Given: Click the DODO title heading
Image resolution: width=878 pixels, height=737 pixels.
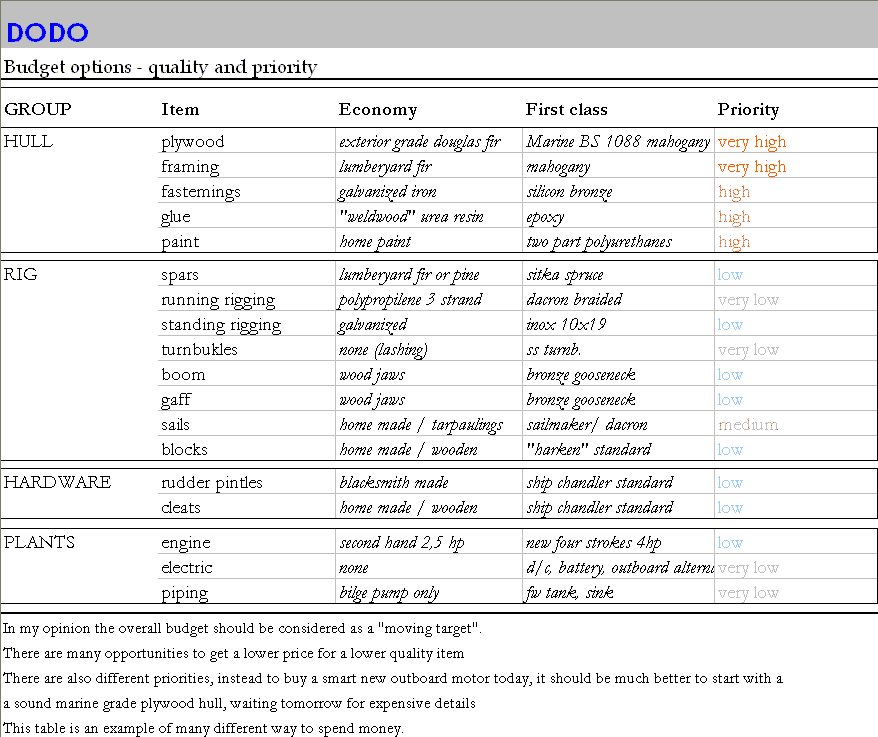Looking at the screenshot, I should click(x=47, y=32).
